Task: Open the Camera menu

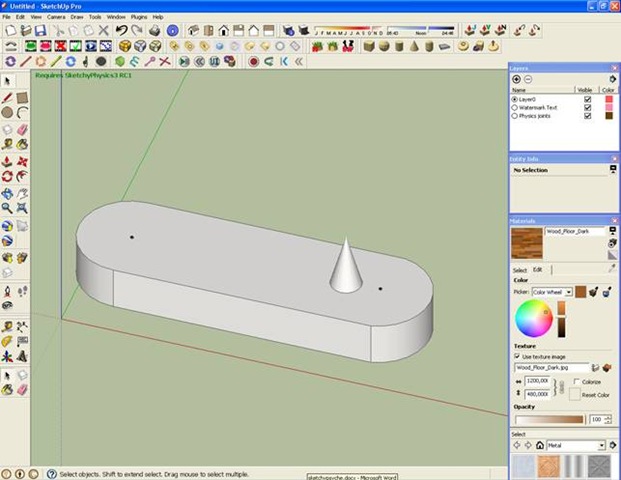Action: [x=57, y=17]
